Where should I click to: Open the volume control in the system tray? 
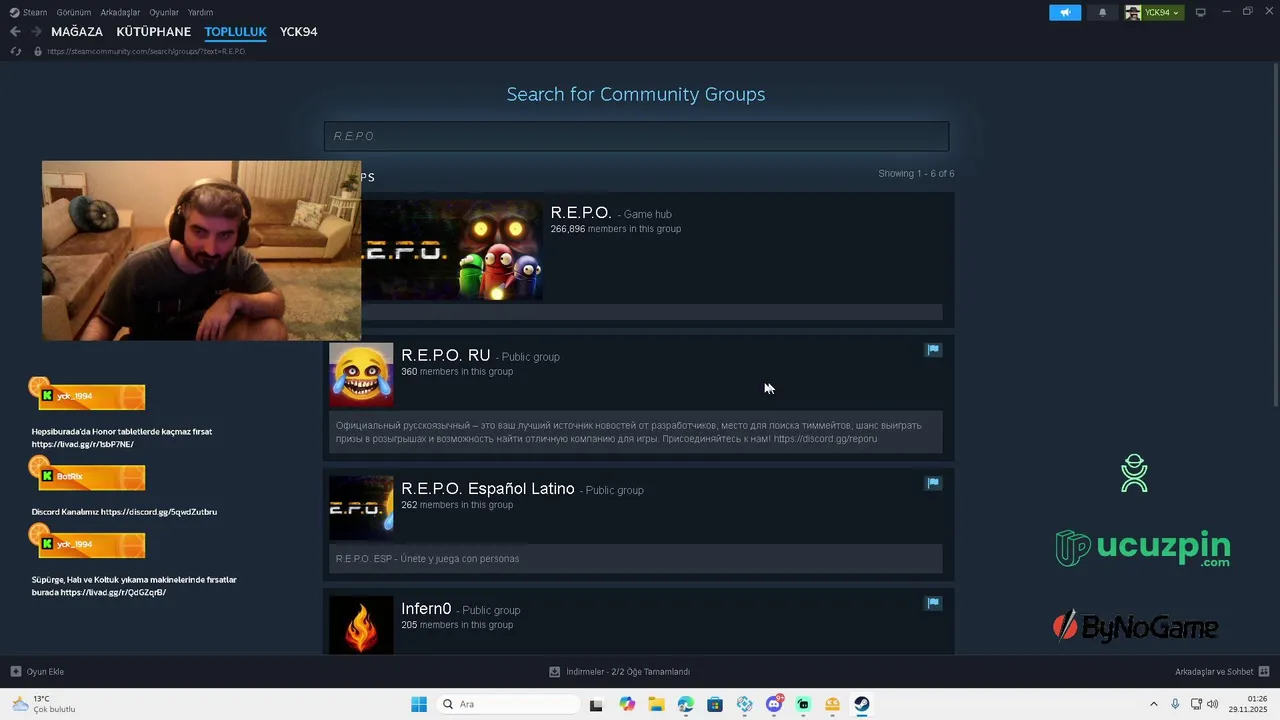(1213, 704)
